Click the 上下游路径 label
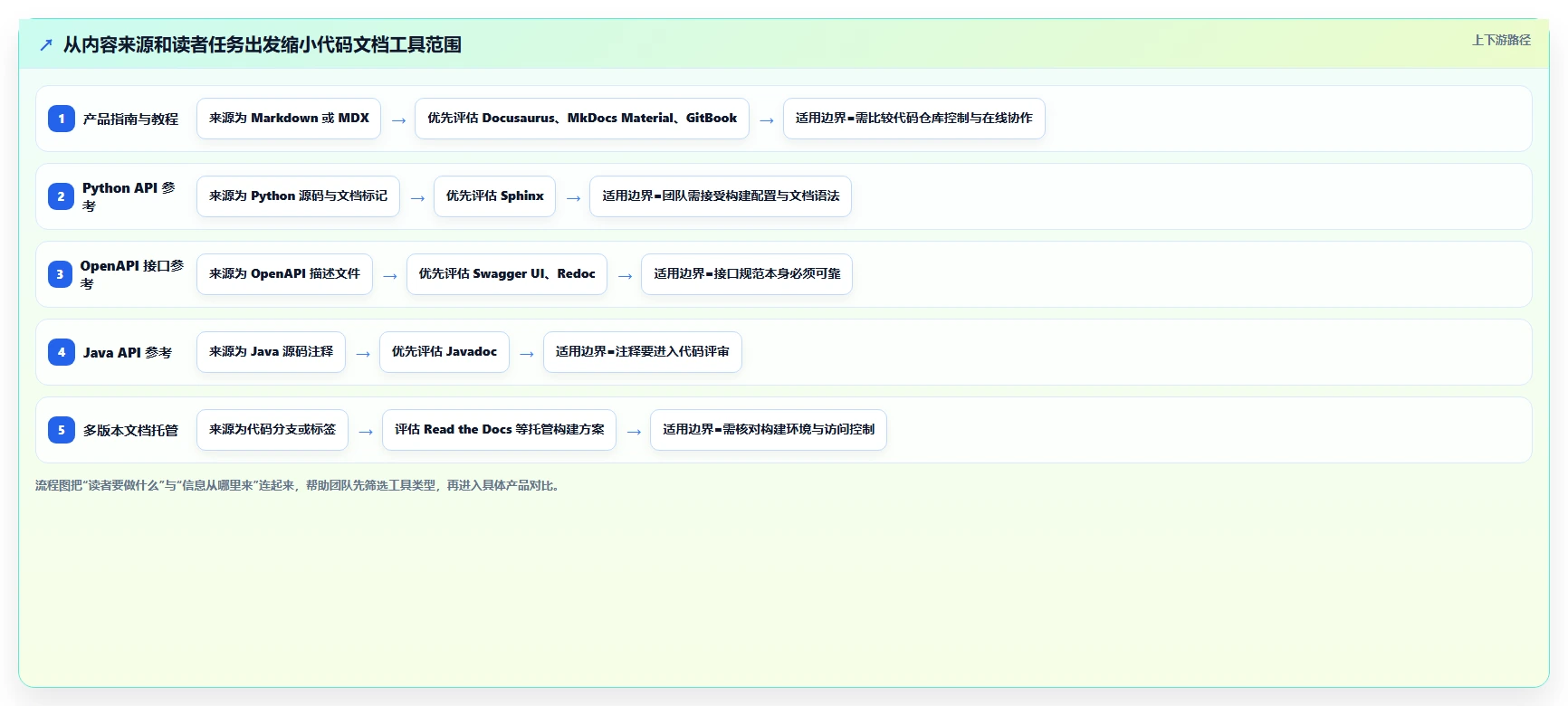 [x=1501, y=40]
